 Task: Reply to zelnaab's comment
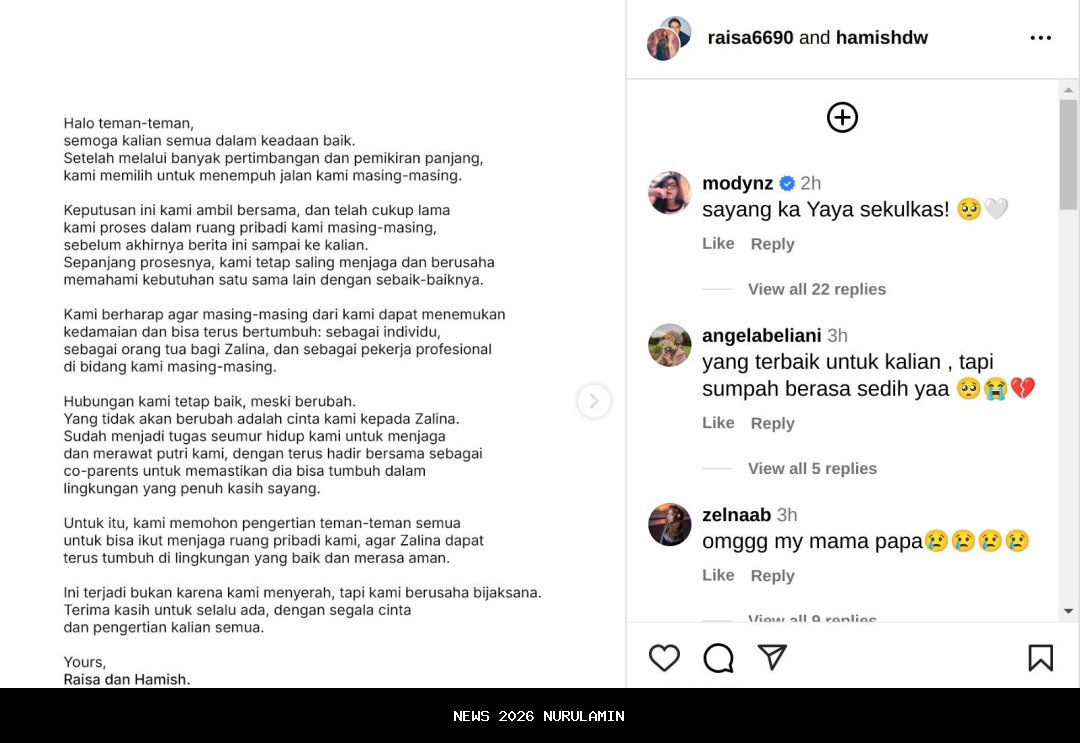coord(772,576)
